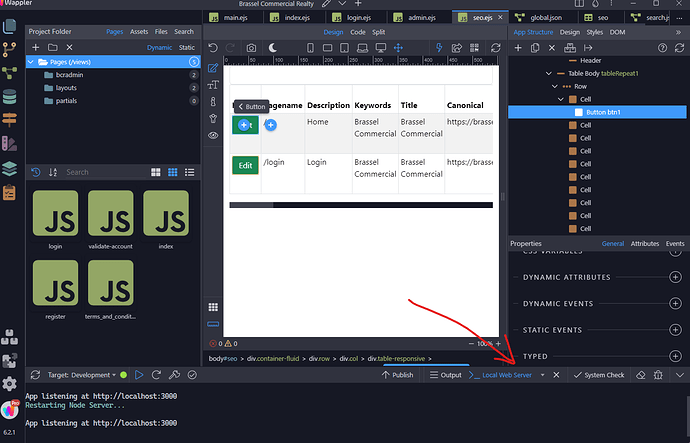Enable fit-to-view move arrows icon
Viewport: 690px width, 443px height.
tap(398, 48)
